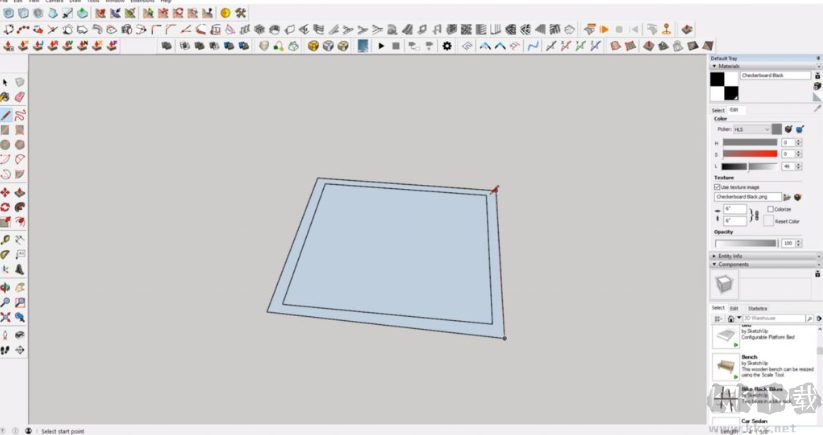Click the yellow circle extension icon
The width and height of the screenshot is (823, 435).
click(x=225, y=13)
